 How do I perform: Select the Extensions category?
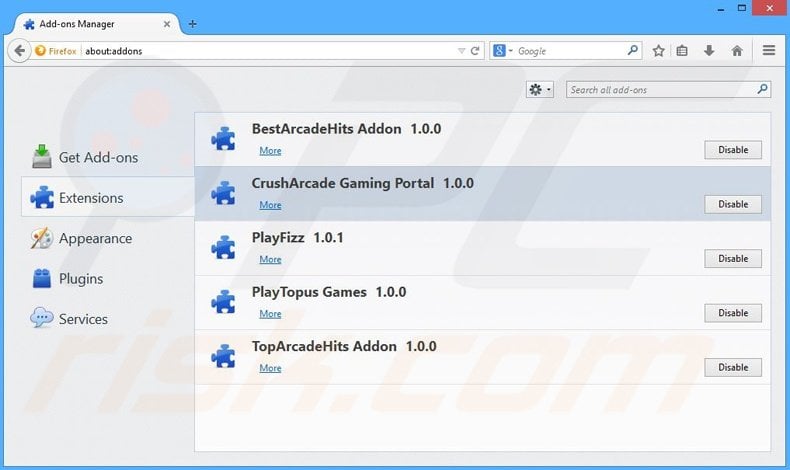point(108,197)
